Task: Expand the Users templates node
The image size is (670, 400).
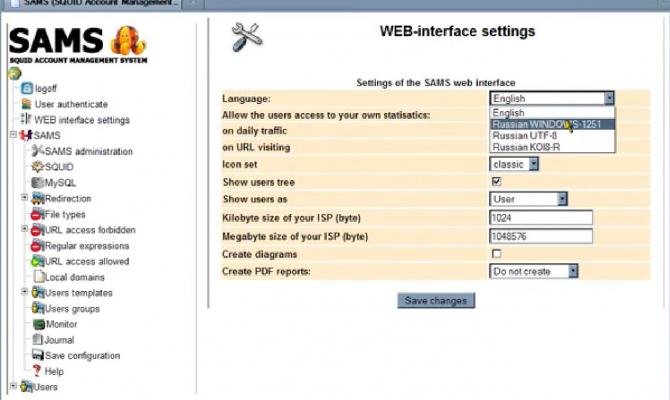Action: [x=25, y=292]
